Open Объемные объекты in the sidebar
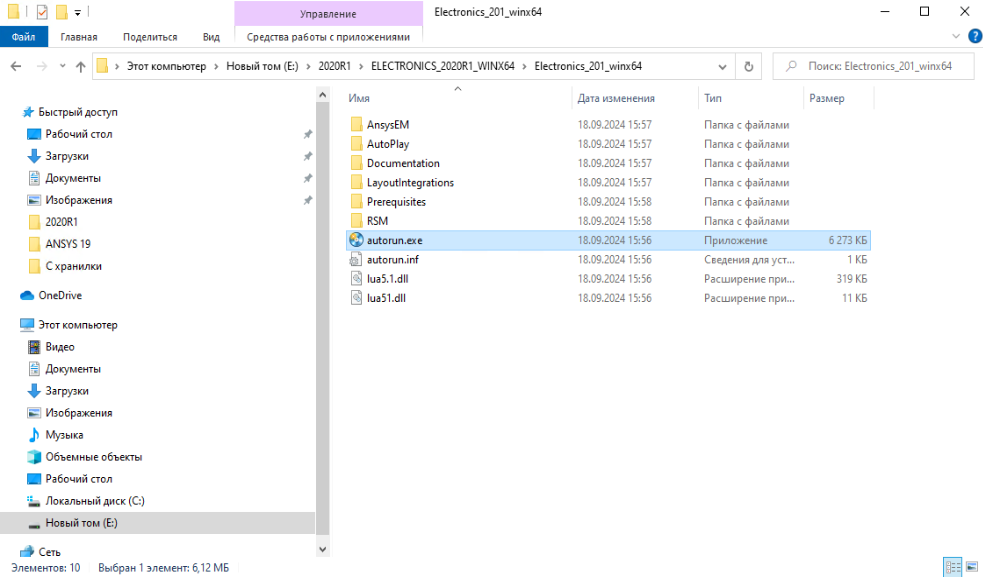Image resolution: width=983 pixels, height=577 pixels. click(93, 457)
